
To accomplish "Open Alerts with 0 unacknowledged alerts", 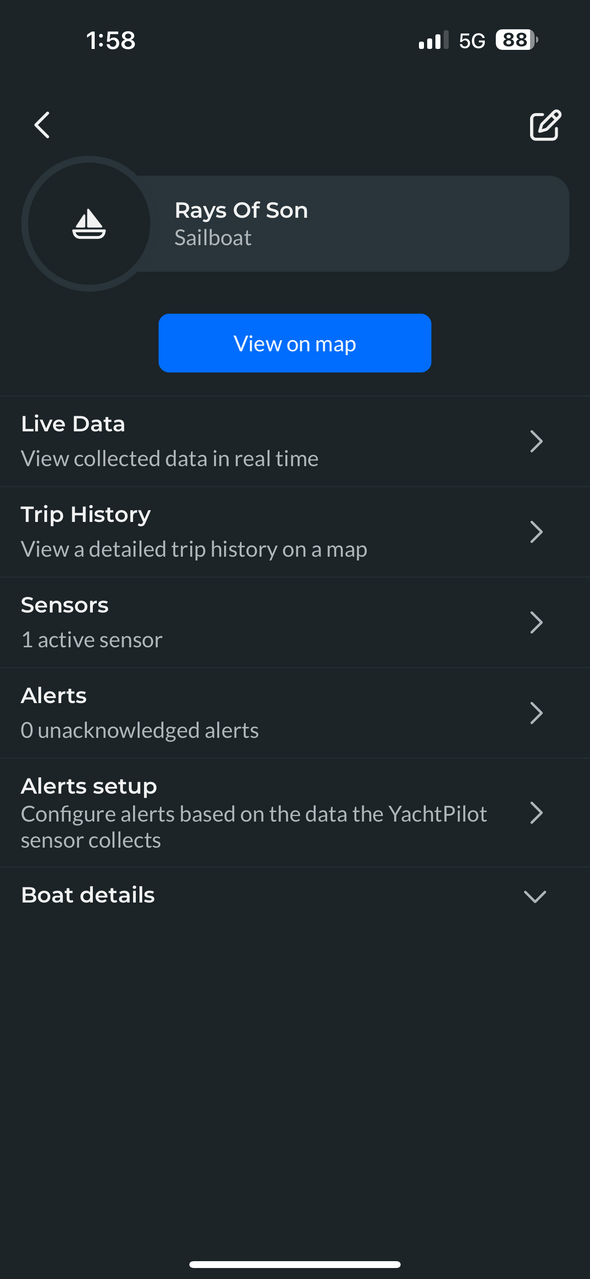I will coord(295,713).
